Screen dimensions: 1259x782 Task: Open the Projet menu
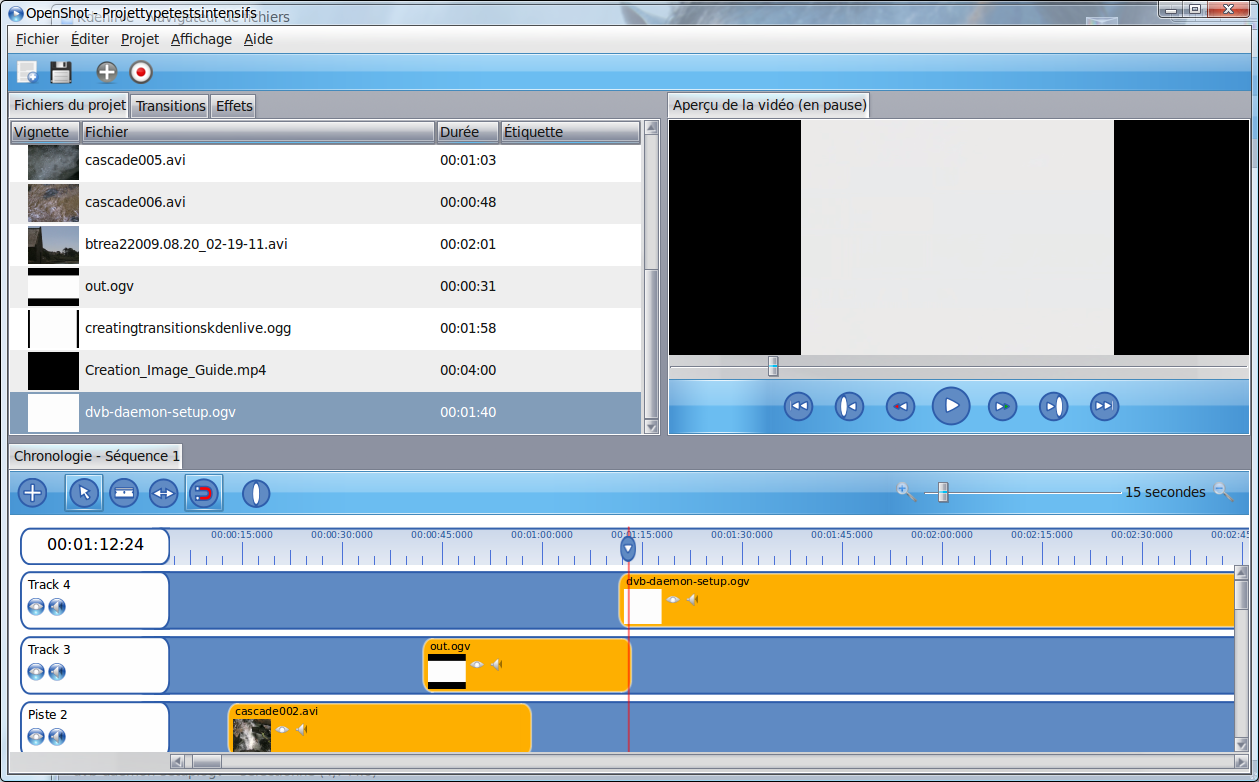(x=140, y=39)
